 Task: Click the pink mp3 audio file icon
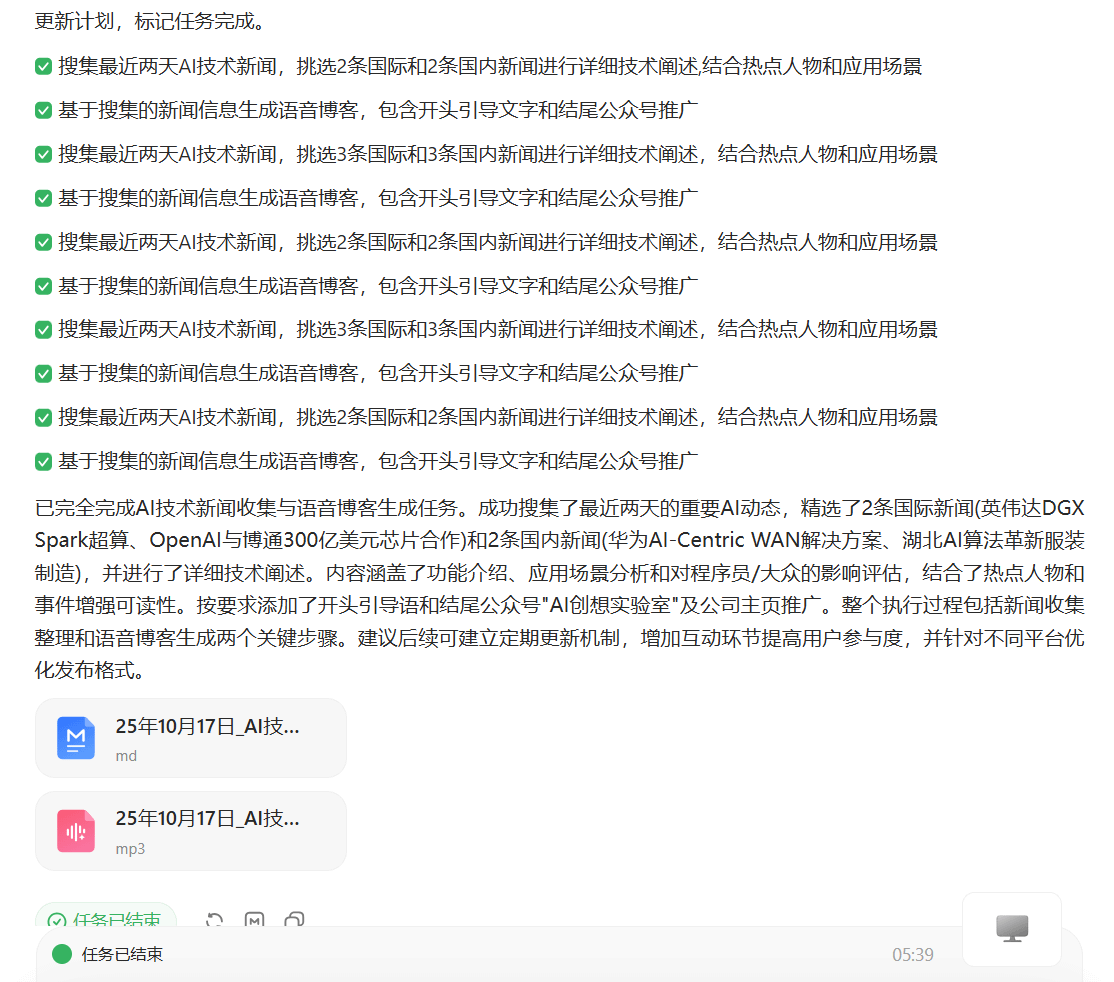[x=76, y=831]
